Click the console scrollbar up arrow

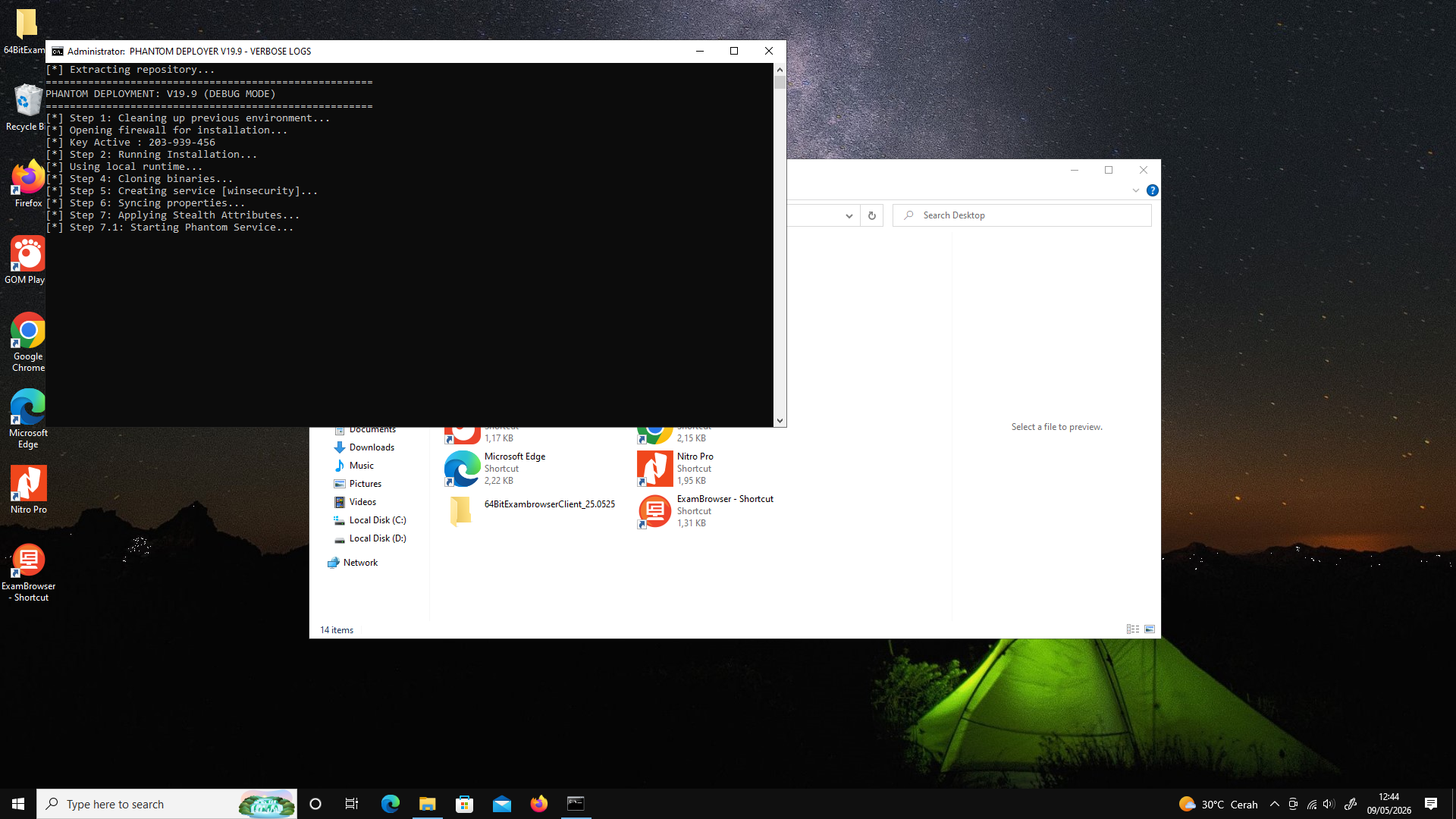780,70
